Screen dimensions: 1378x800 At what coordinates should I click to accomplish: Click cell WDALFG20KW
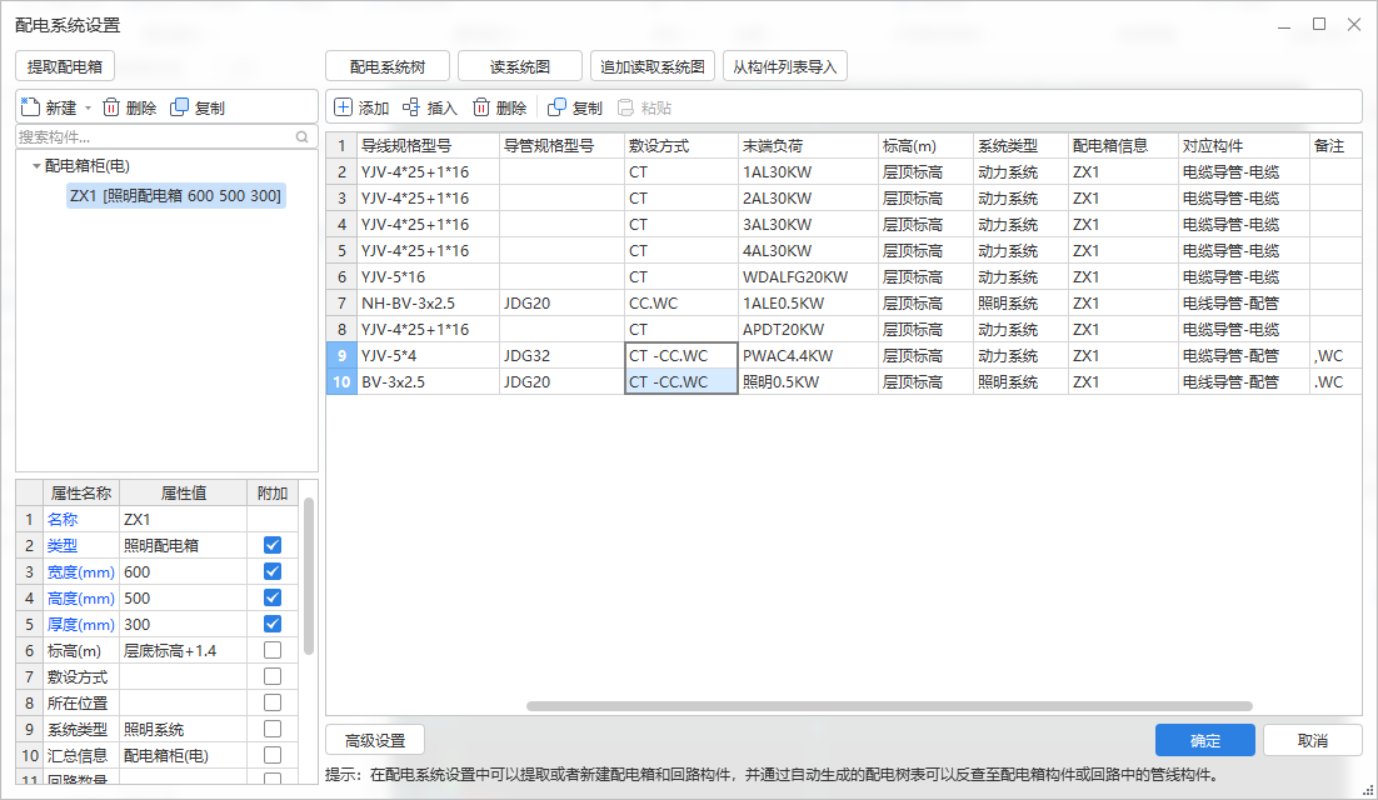pyautogui.click(x=808, y=277)
